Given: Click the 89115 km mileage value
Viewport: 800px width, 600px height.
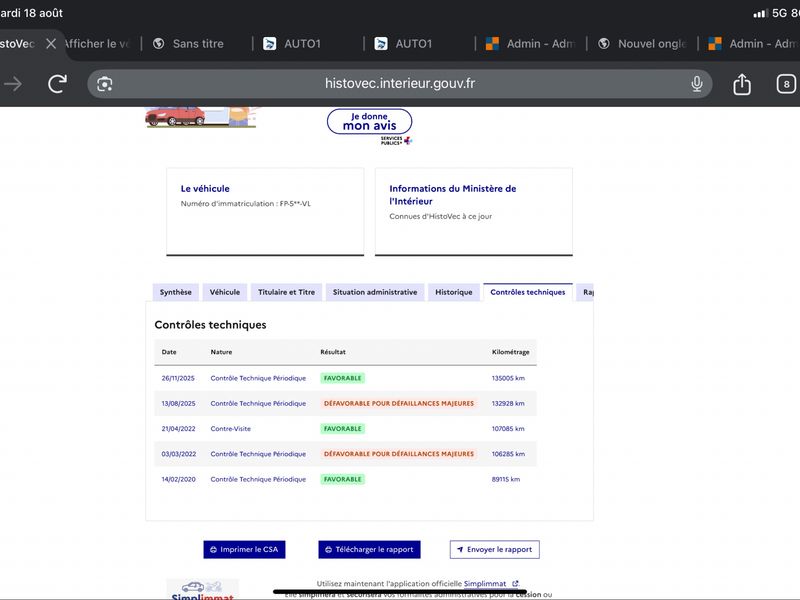Looking at the screenshot, I should (506, 479).
